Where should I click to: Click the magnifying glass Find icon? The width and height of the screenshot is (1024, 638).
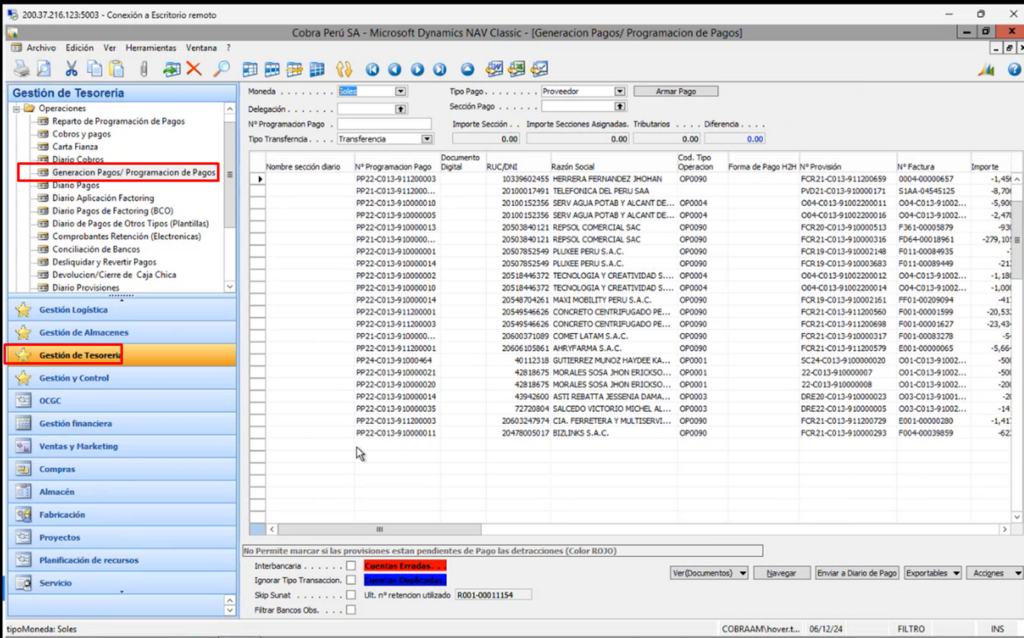coord(221,69)
